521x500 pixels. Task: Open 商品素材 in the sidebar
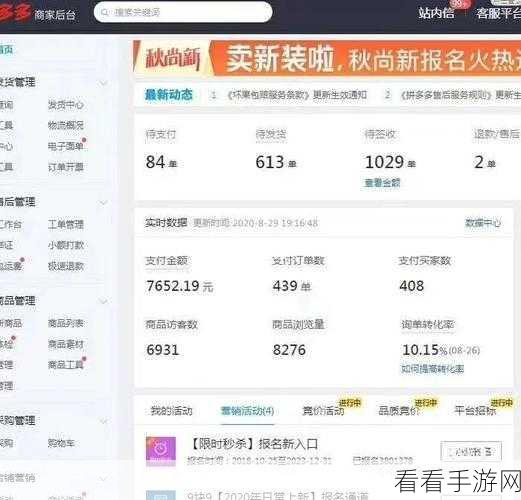[66, 344]
